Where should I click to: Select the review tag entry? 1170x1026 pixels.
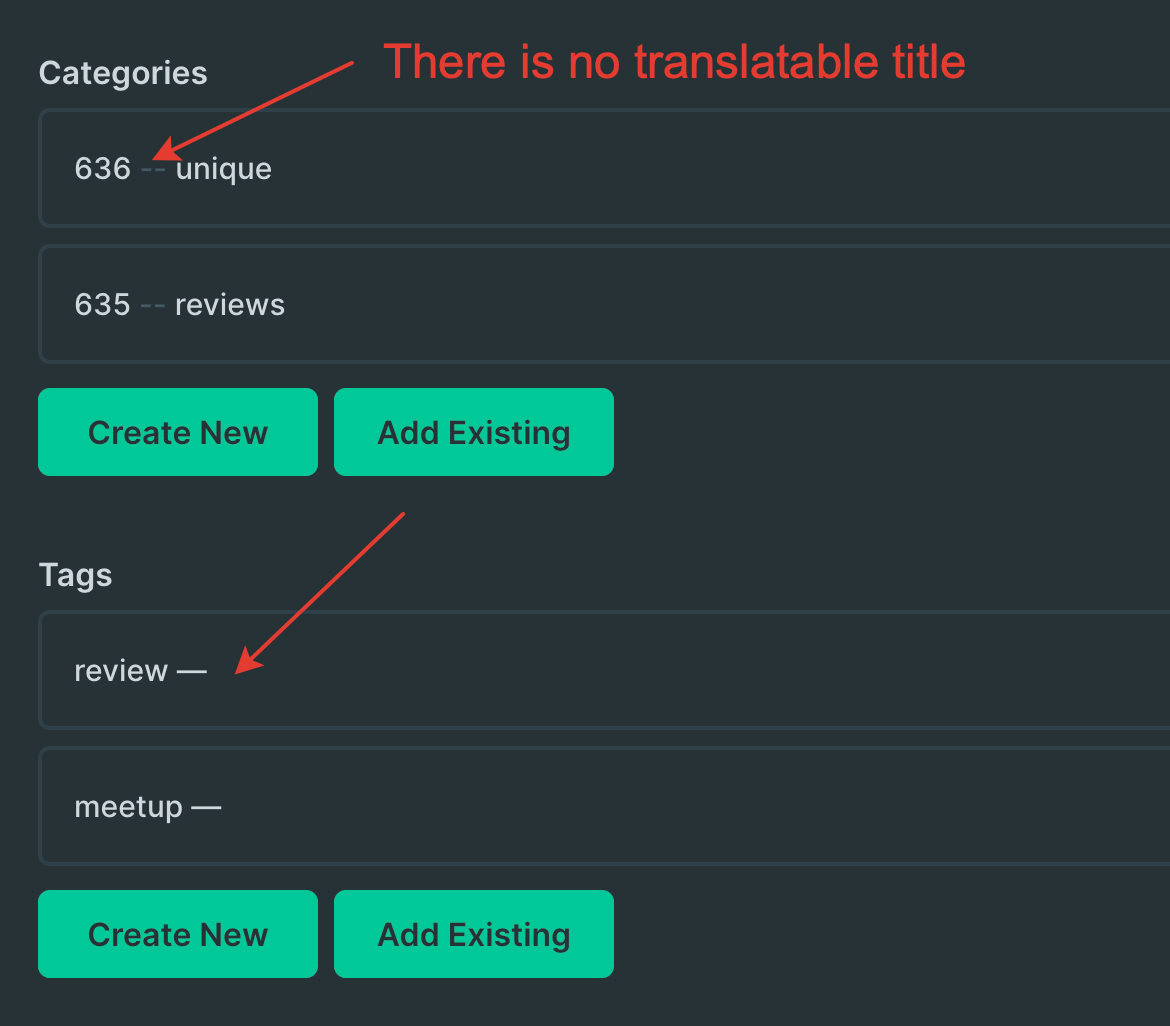pos(400,670)
